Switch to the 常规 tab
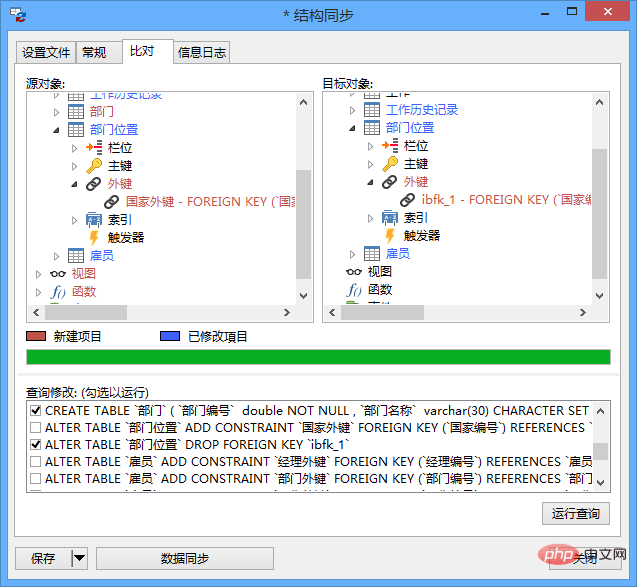Viewport: 637px width, 587px height. (99, 52)
